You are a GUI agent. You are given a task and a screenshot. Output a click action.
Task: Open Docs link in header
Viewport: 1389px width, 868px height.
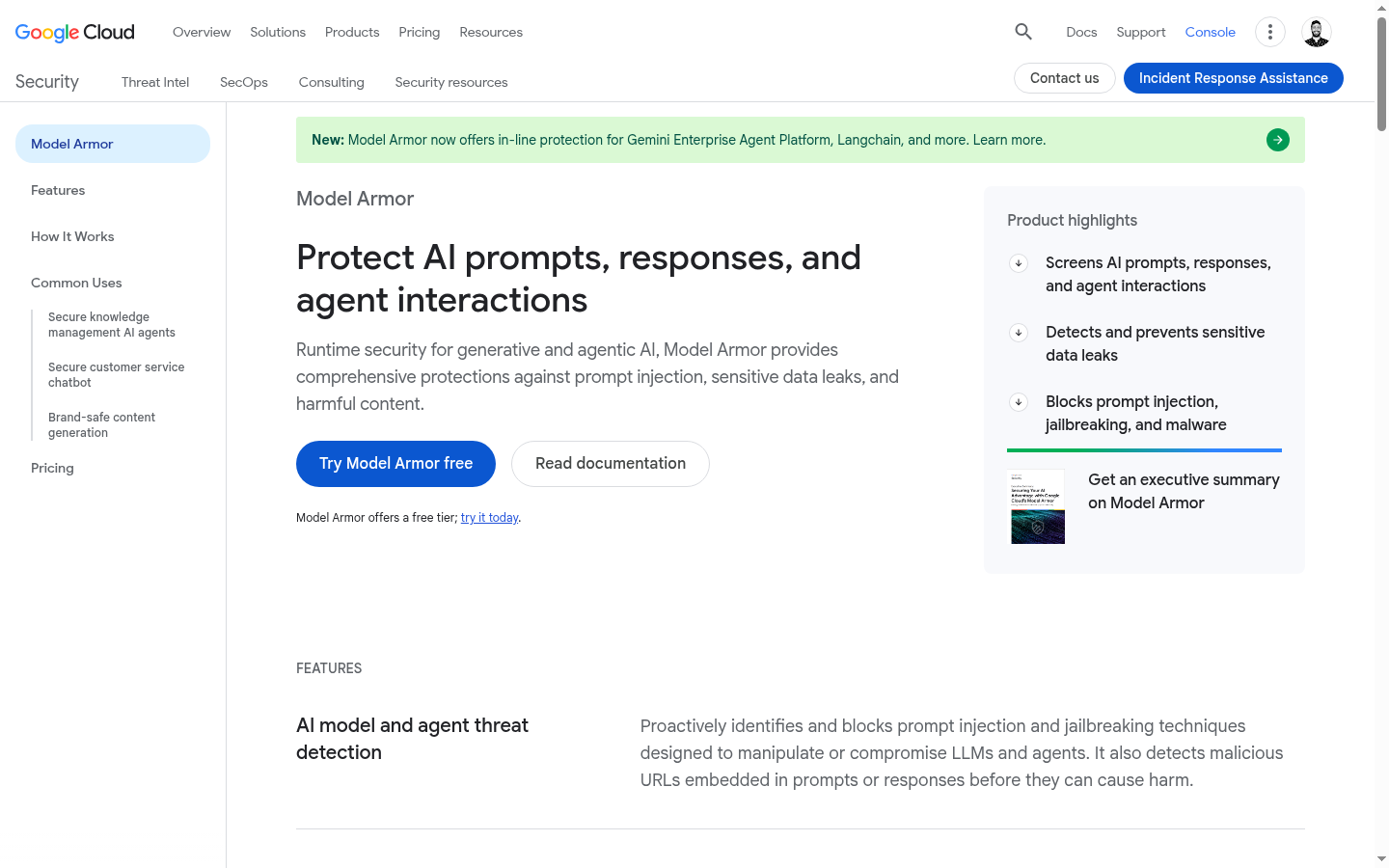pyautogui.click(x=1081, y=32)
